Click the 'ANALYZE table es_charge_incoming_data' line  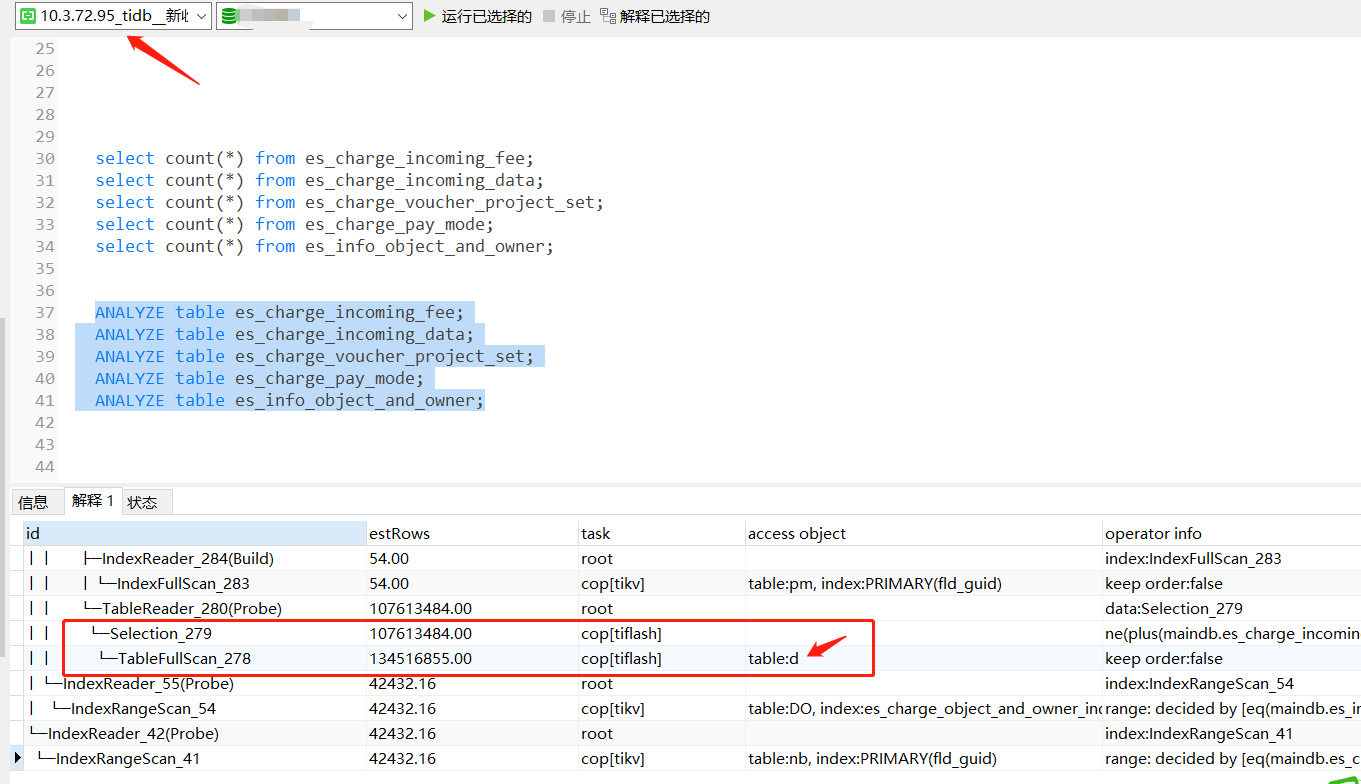click(x=285, y=334)
